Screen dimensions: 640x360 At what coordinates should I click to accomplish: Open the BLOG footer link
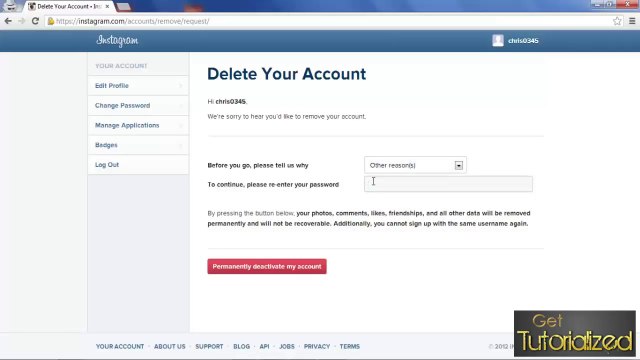[x=242, y=347]
